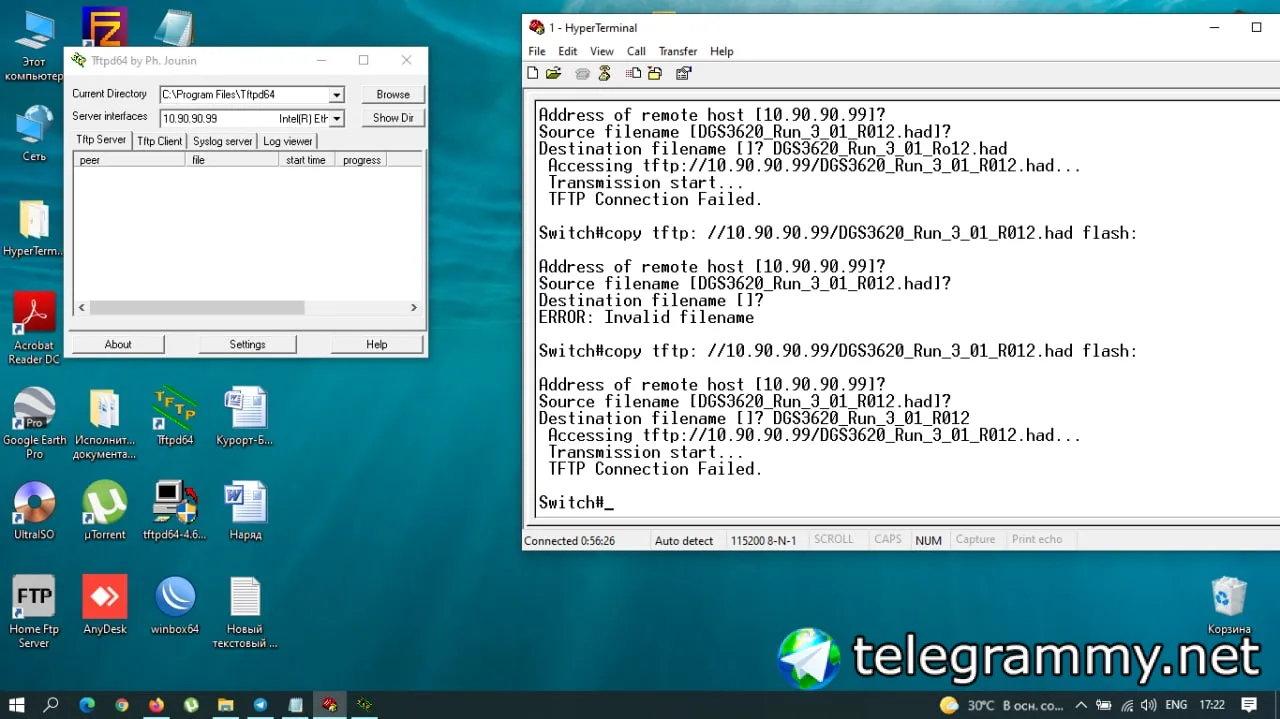Open the notification center icon
The image size is (1280, 719).
pyautogui.click(x=1250, y=705)
